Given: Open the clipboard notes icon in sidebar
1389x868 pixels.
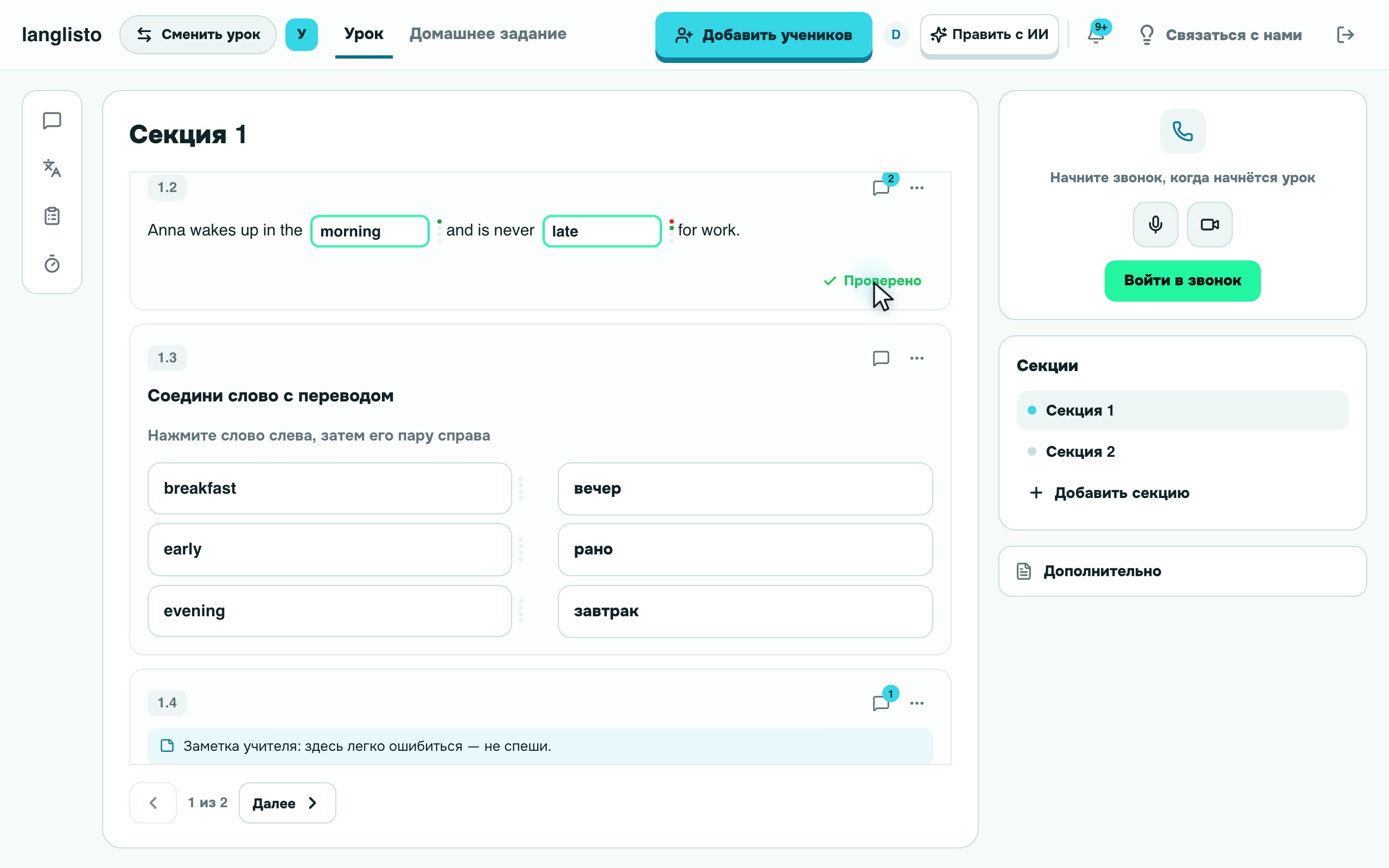Looking at the screenshot, I should click(52, 216).
